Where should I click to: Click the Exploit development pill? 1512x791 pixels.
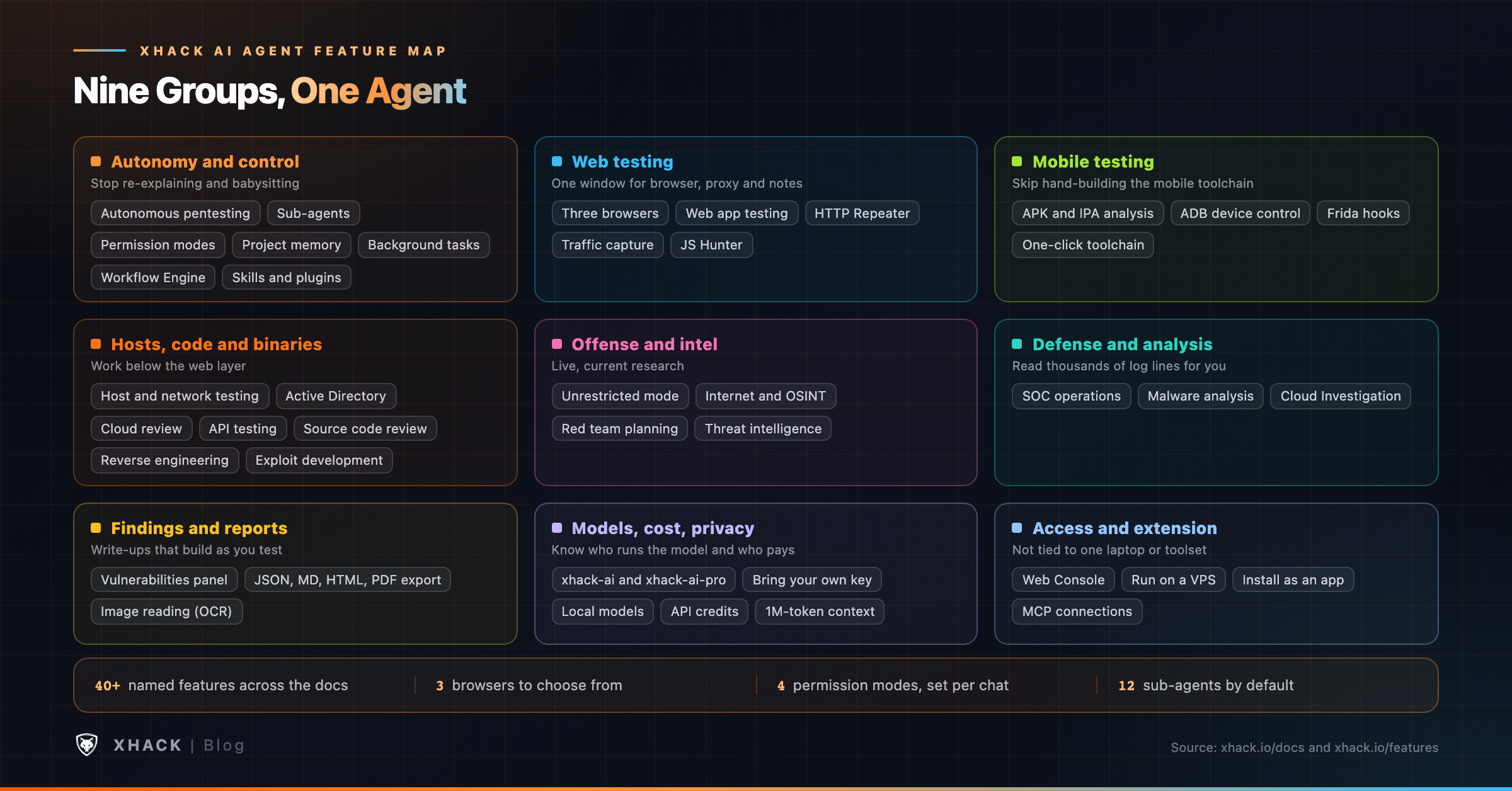click(319, 460)
